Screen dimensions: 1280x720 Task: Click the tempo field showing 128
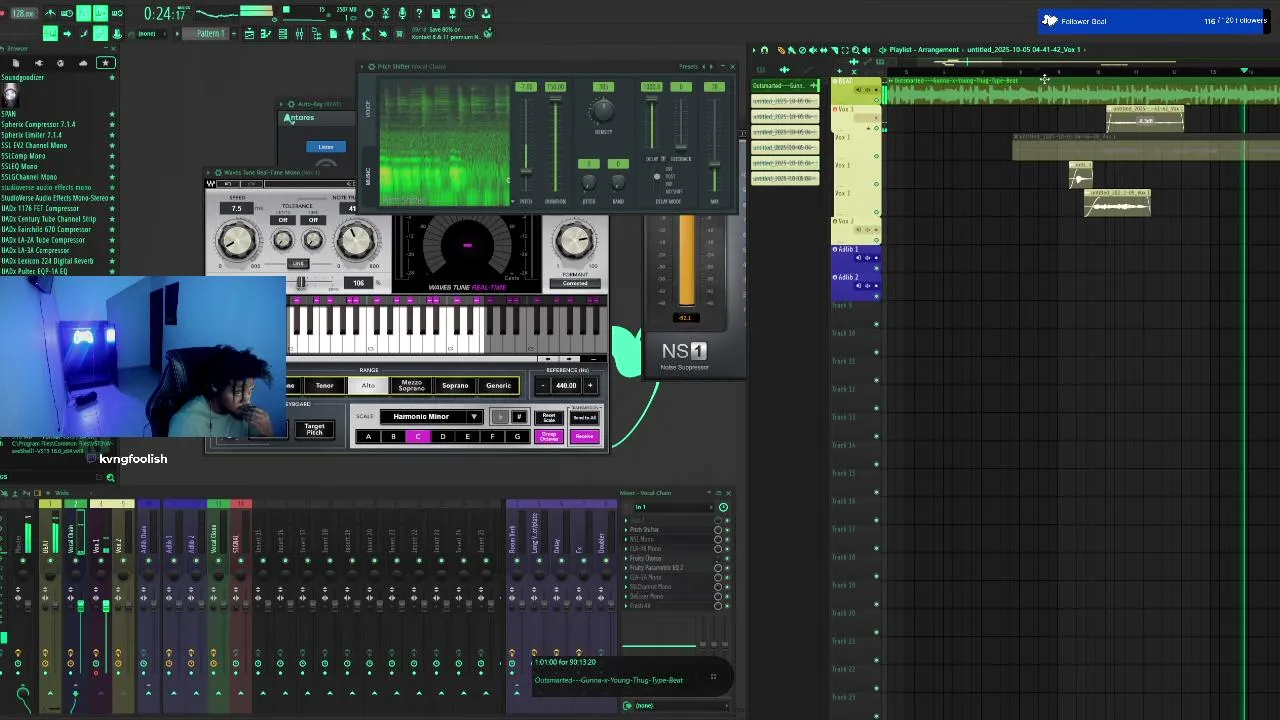point(24,13)
